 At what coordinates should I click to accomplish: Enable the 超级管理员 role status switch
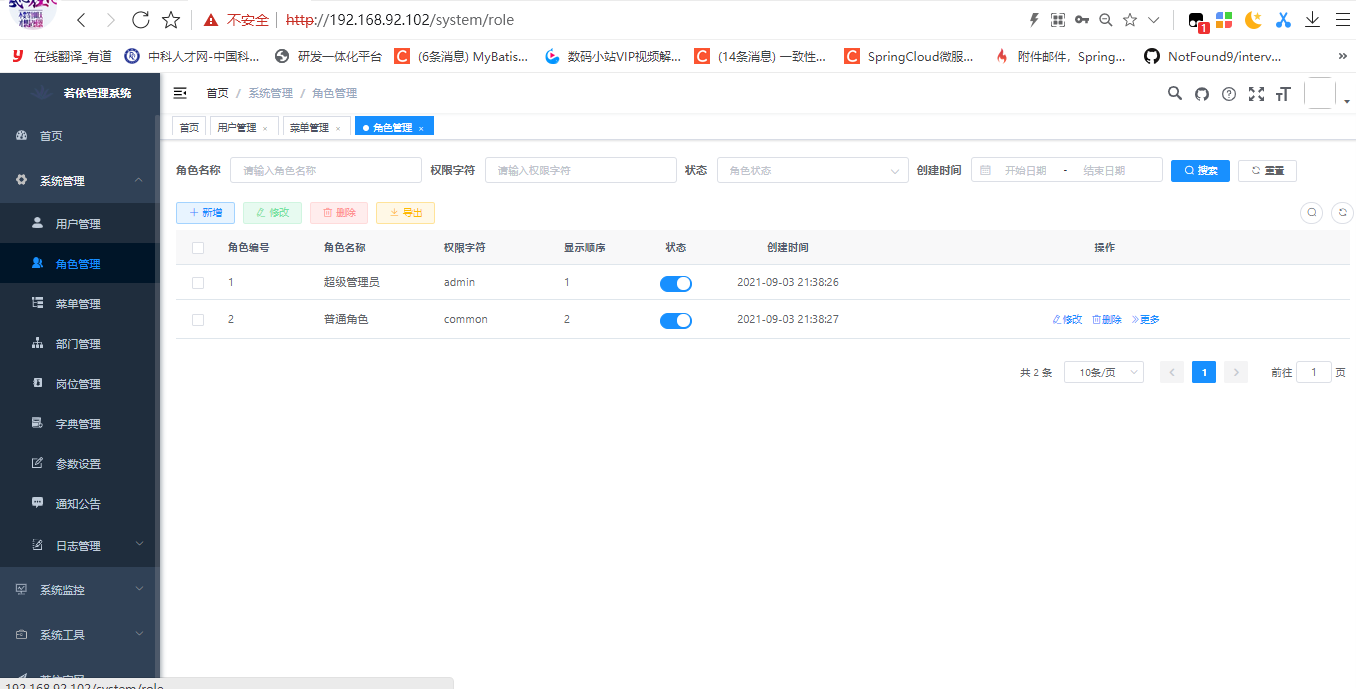(675, 283)
